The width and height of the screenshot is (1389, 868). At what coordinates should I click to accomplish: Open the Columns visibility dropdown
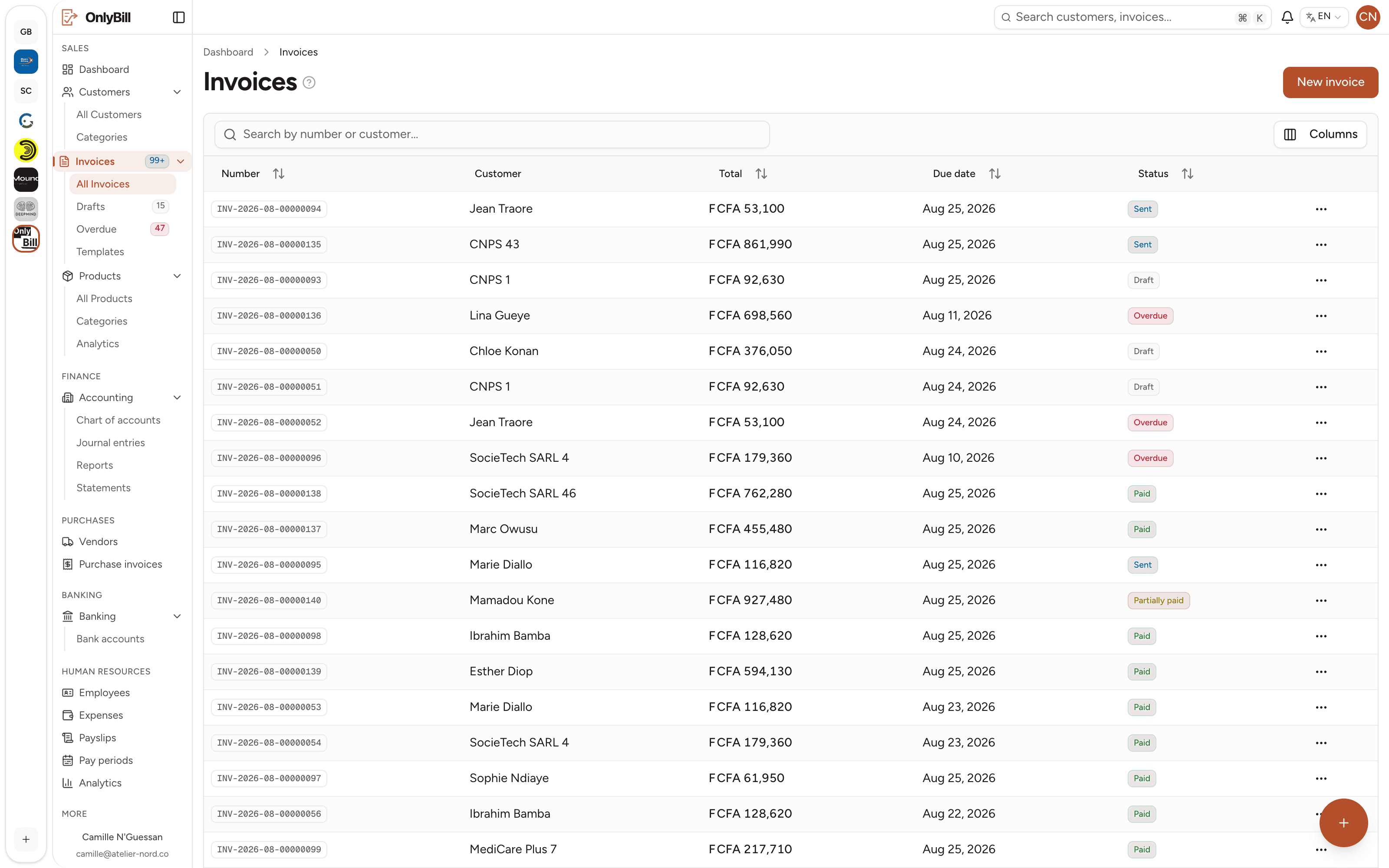pyautogui.click(x=1320, y=135)
